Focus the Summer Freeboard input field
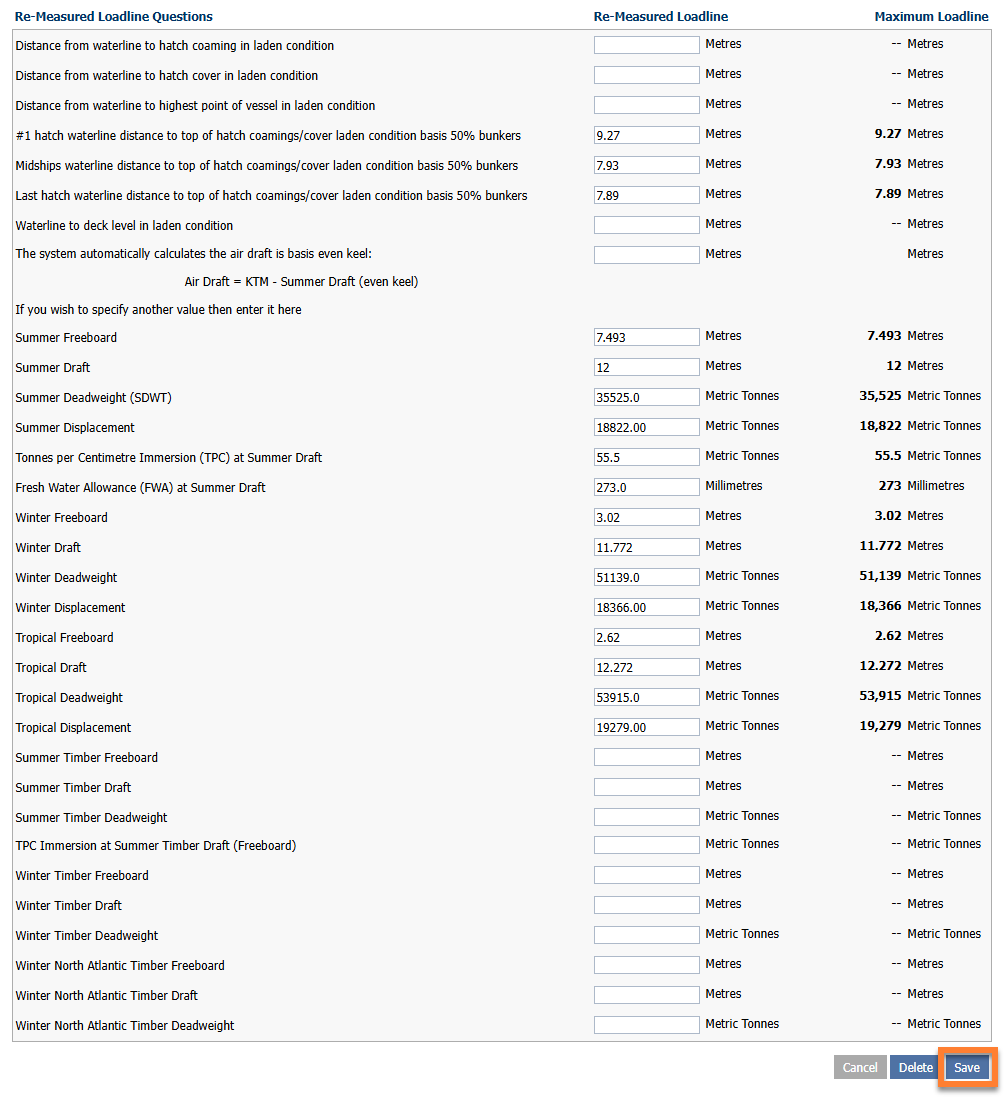 [646, 337]
